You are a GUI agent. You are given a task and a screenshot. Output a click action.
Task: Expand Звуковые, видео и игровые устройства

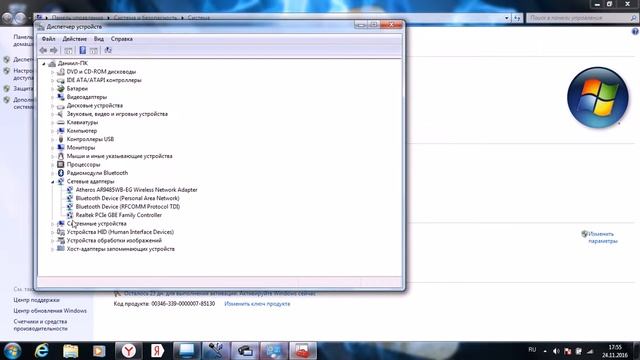52,114
